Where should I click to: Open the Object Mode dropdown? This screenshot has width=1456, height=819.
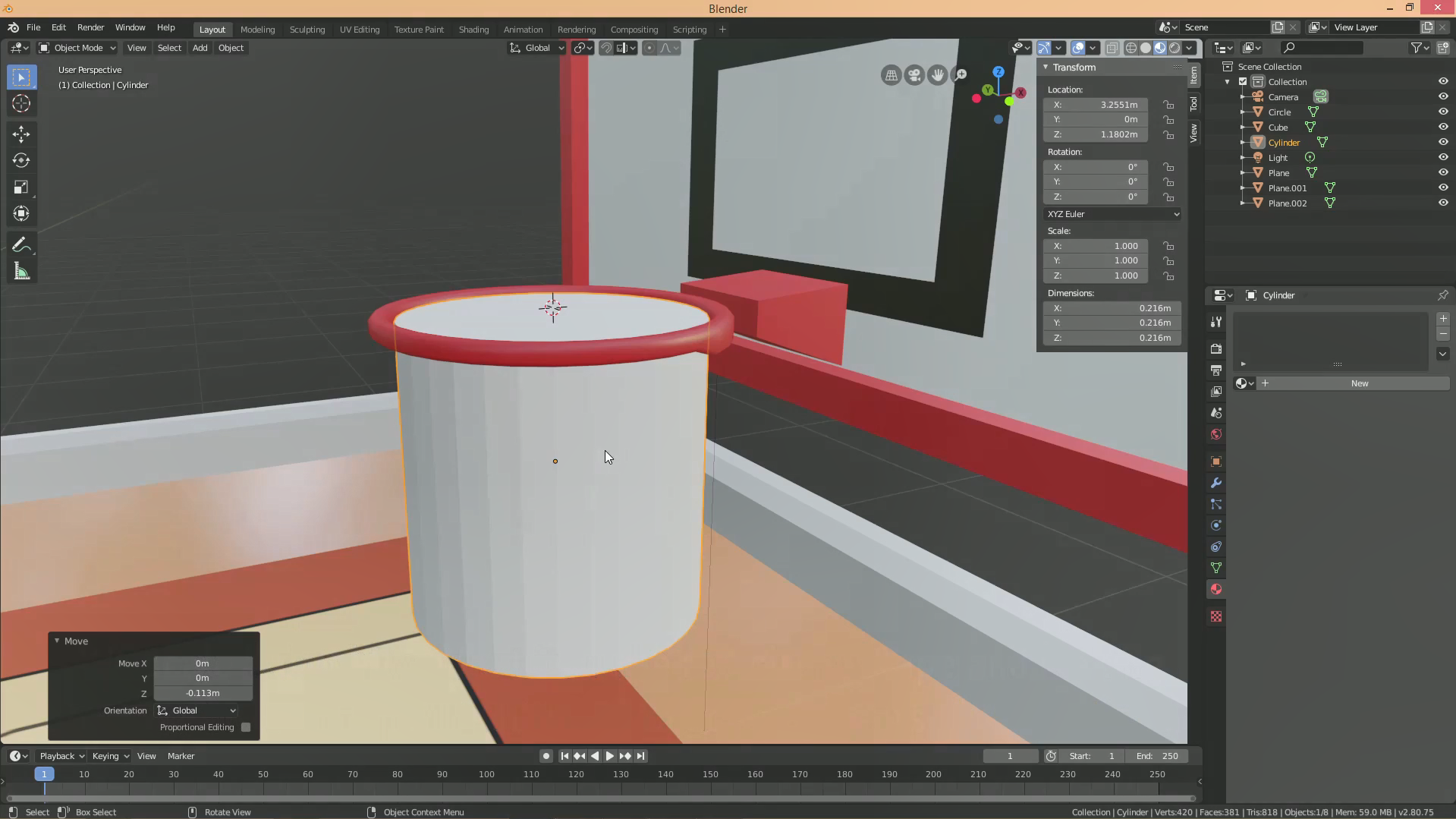click(x=77, y=48)
